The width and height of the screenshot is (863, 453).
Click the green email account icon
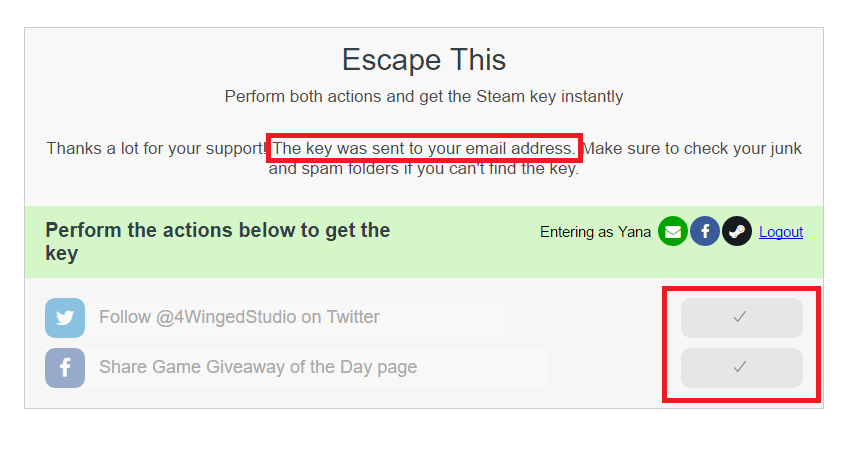673,232
